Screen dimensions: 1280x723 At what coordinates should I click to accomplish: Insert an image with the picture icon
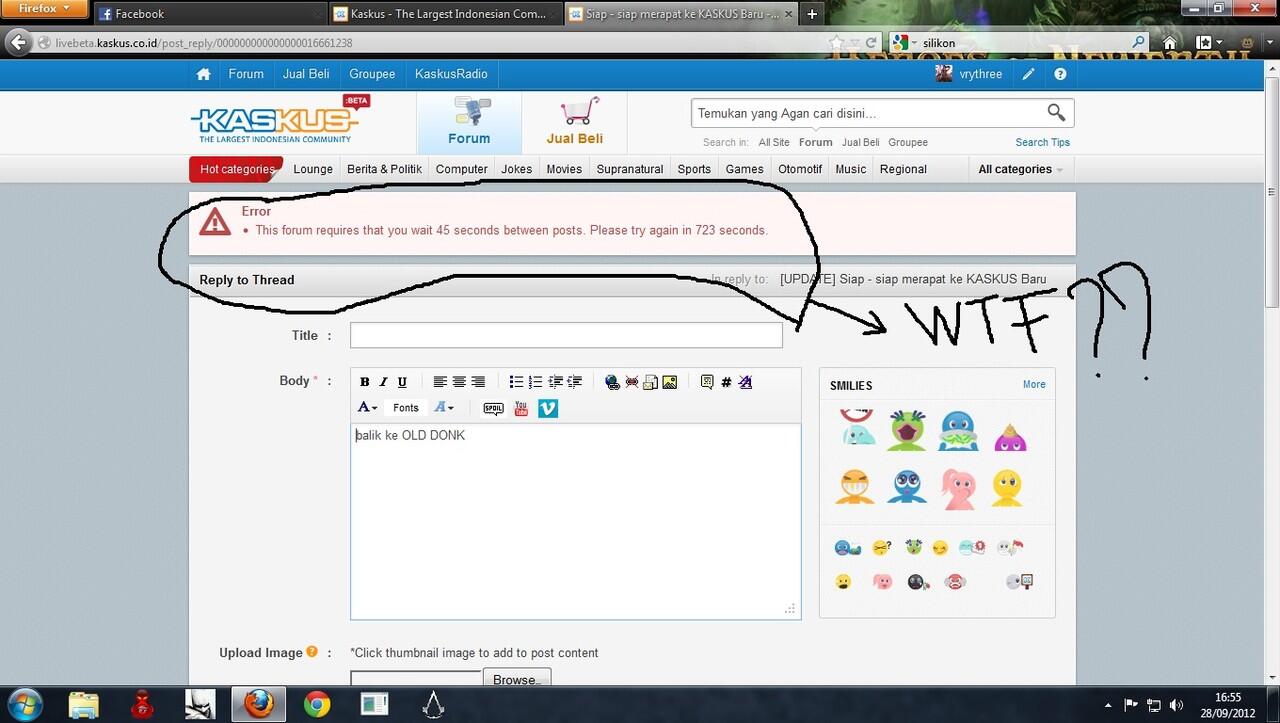click(x=670, y=382)
